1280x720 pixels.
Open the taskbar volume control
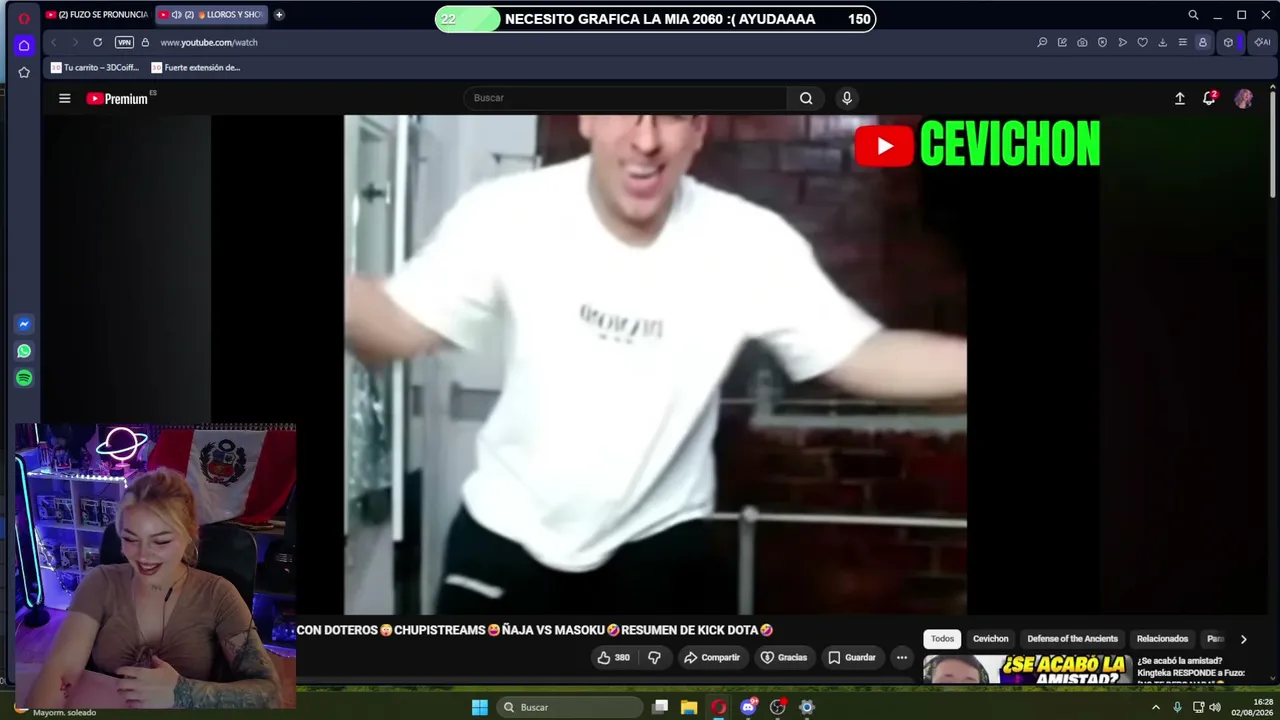pyautogui.click(x=1215, y=707)
